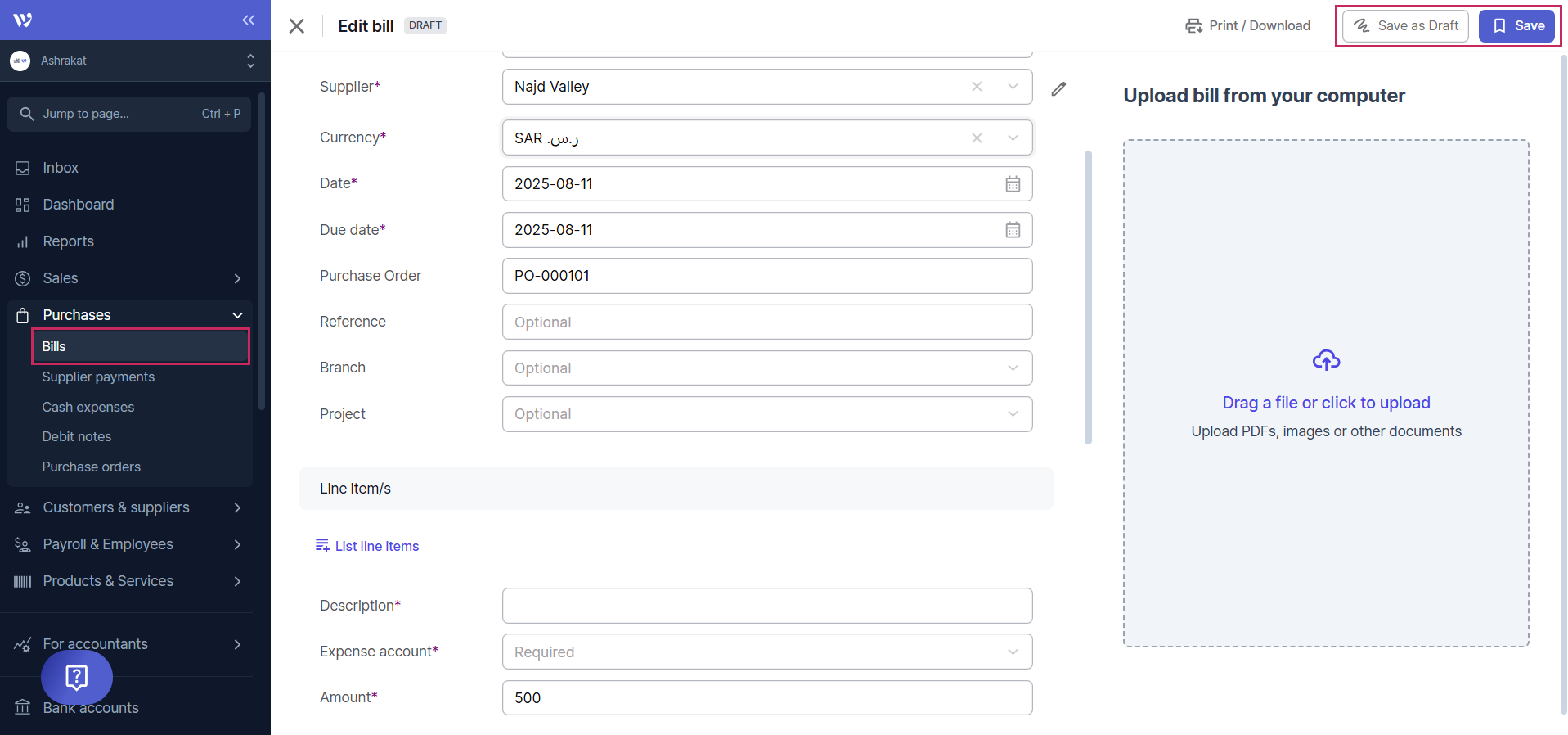Image resolution: width=1568 pixels, height=735 pixels.
Task: Open the Branch dropdown
Action: pyautogui.click(x=1013, y=368)
